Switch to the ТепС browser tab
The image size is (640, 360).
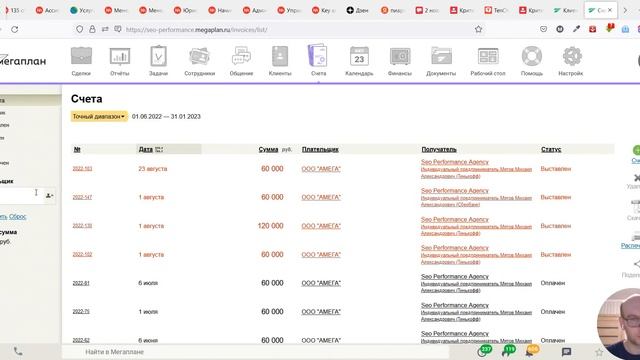496,10
